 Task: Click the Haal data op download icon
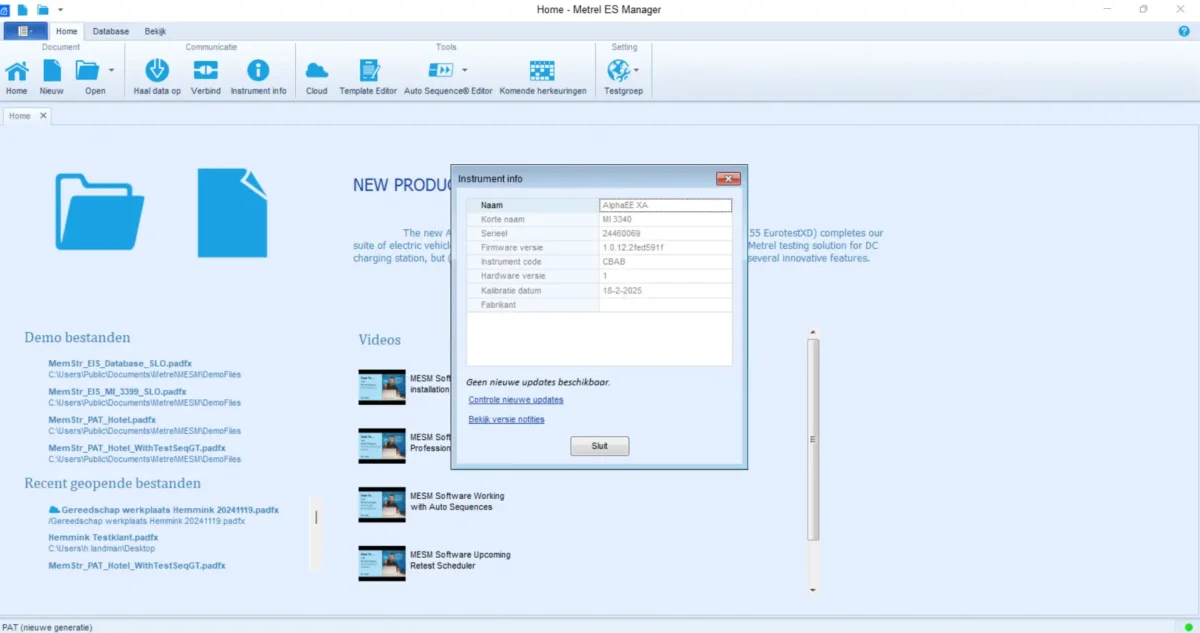[x=157, y=71]
